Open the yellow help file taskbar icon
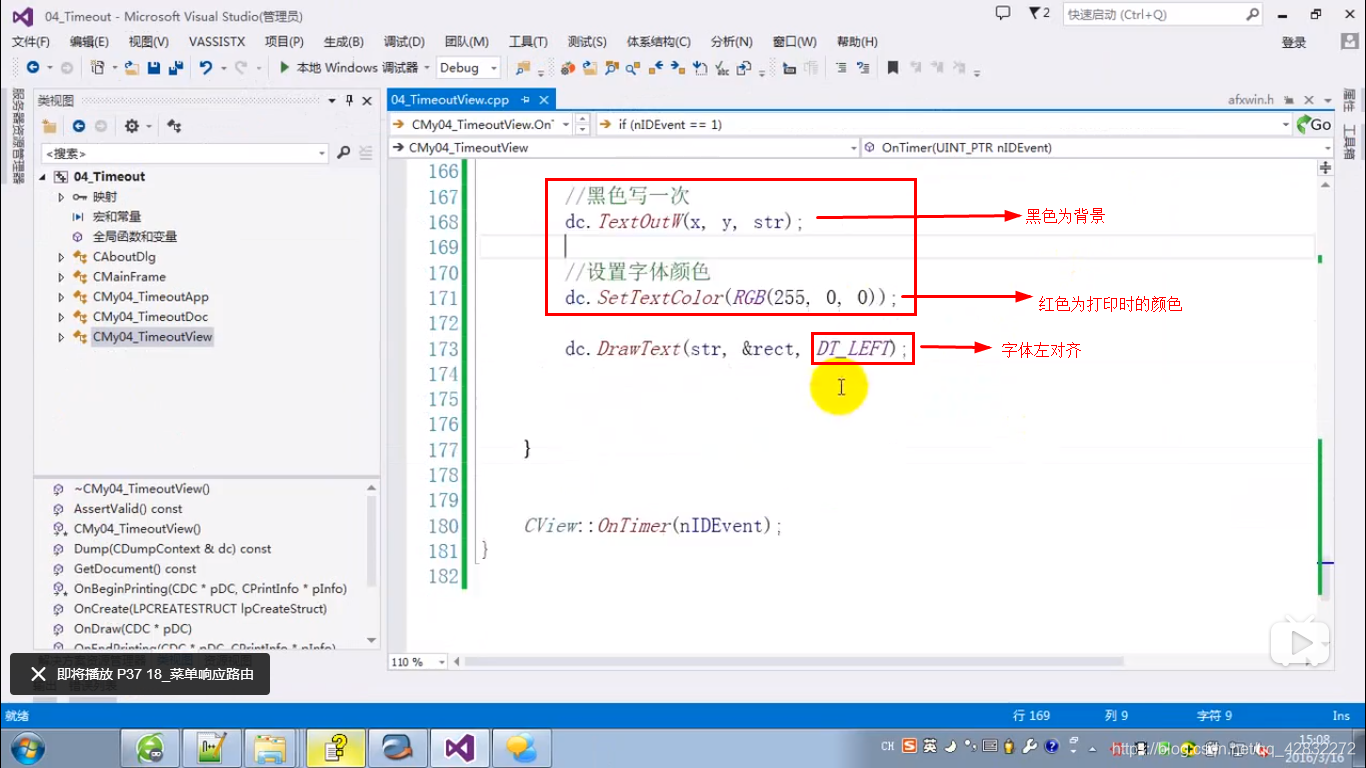The image size is (1366, 768). tap(337, 747)
